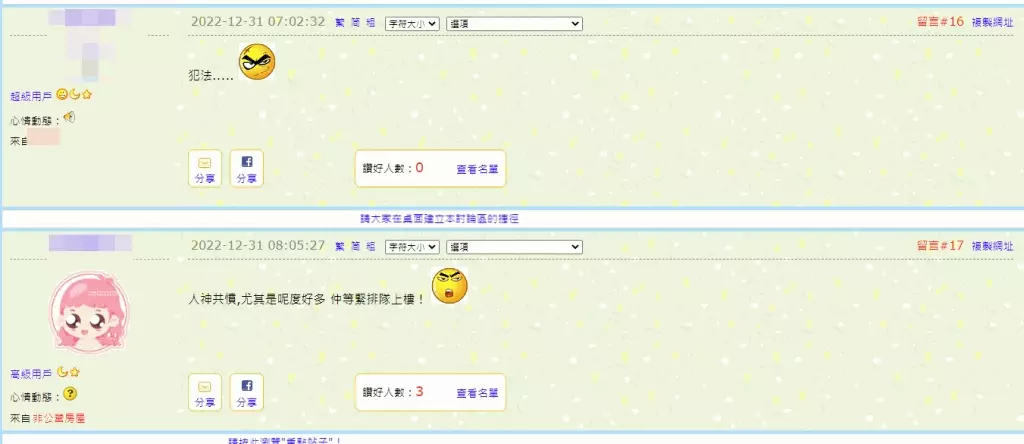
Task: Click the question mark mood icon in post #17
Action: point(70,395)
